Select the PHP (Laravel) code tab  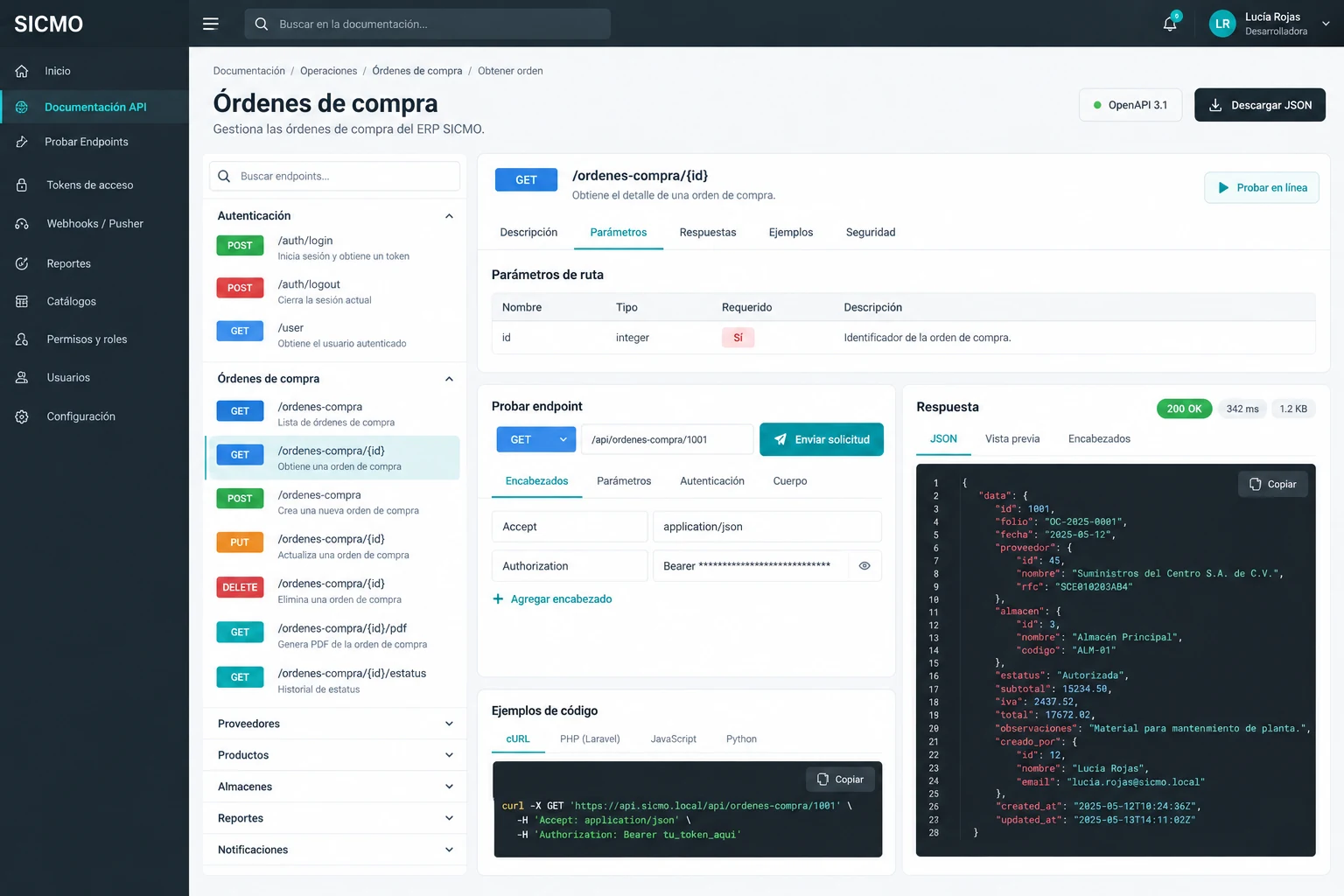pyautogui.click(x=590, y=739)
